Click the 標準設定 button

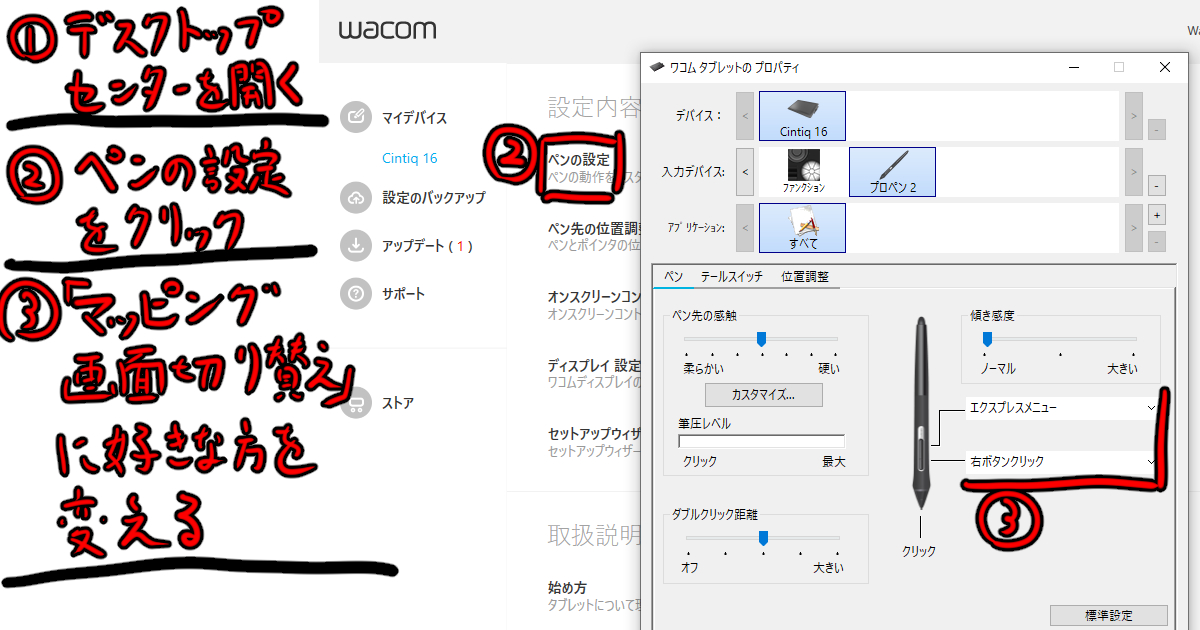coord(1110,616)
